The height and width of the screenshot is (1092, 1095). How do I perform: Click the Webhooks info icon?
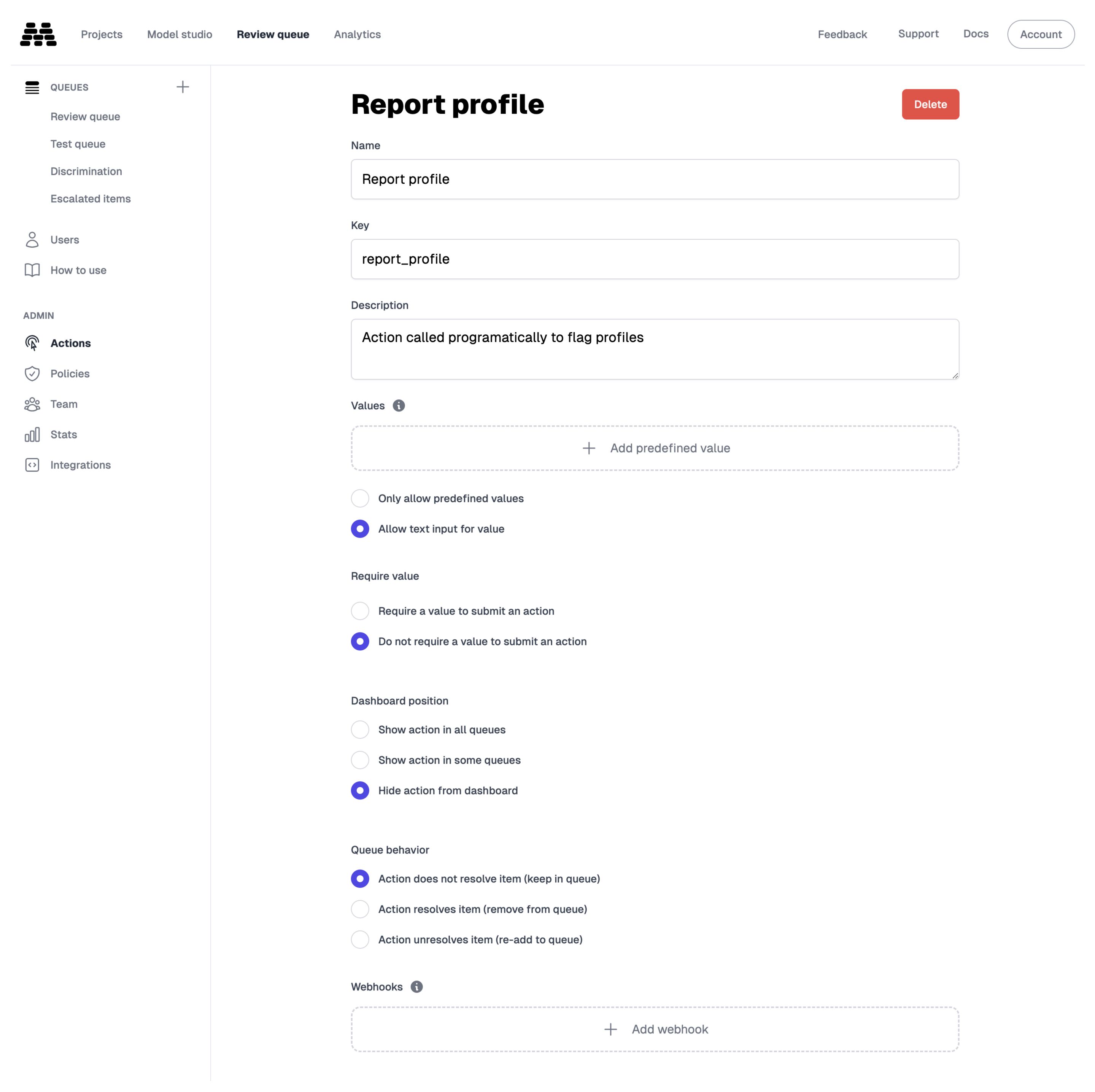point(416,987)
